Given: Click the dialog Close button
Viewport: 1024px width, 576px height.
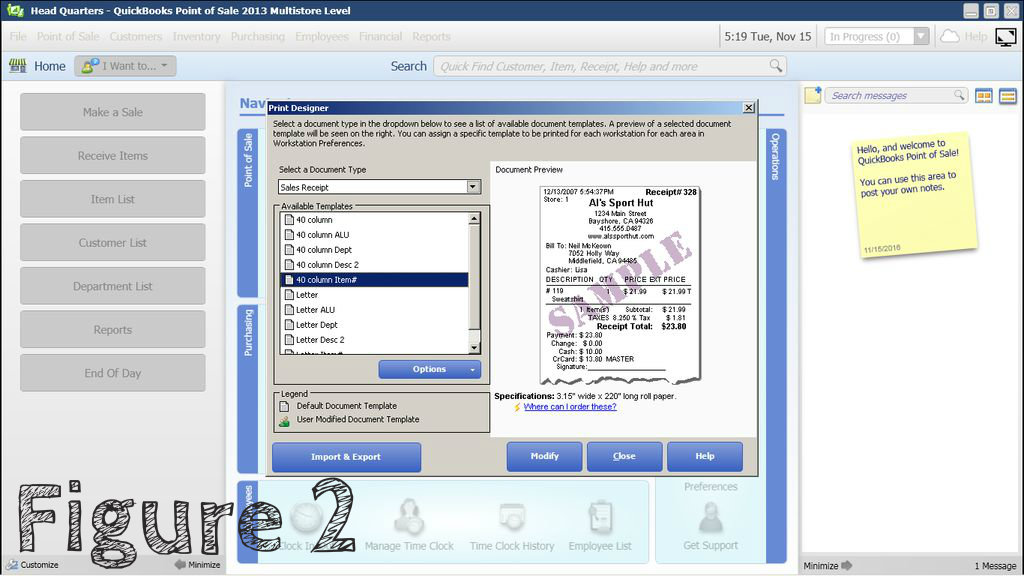Looking at the screenshot, I should point(624,456).
